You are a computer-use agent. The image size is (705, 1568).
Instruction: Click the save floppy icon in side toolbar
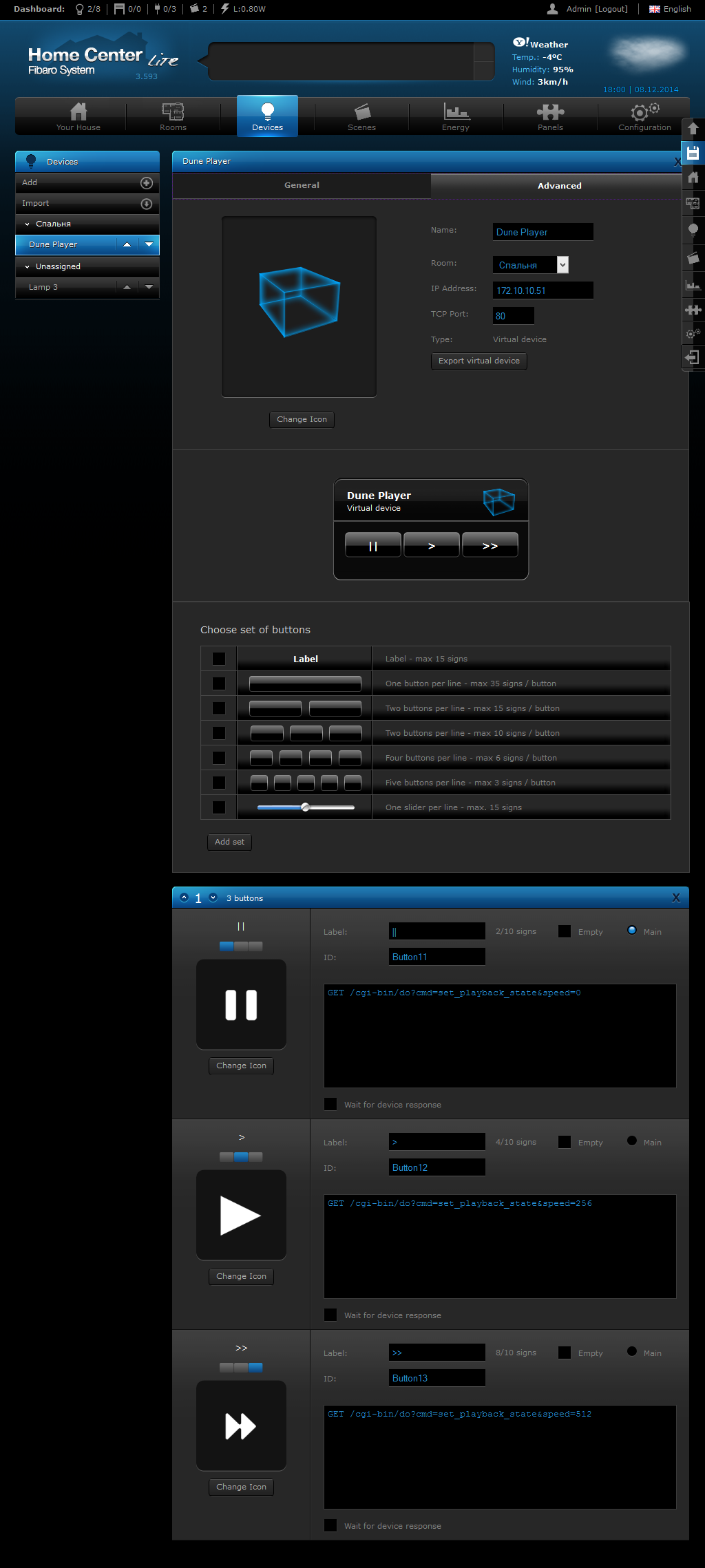693,153
